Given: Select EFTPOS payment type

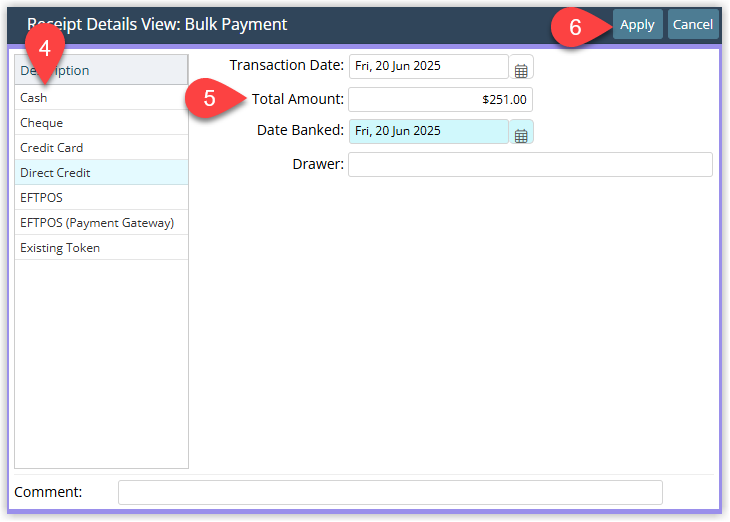Looking at the screenshot, I should (x=101, y=197).
